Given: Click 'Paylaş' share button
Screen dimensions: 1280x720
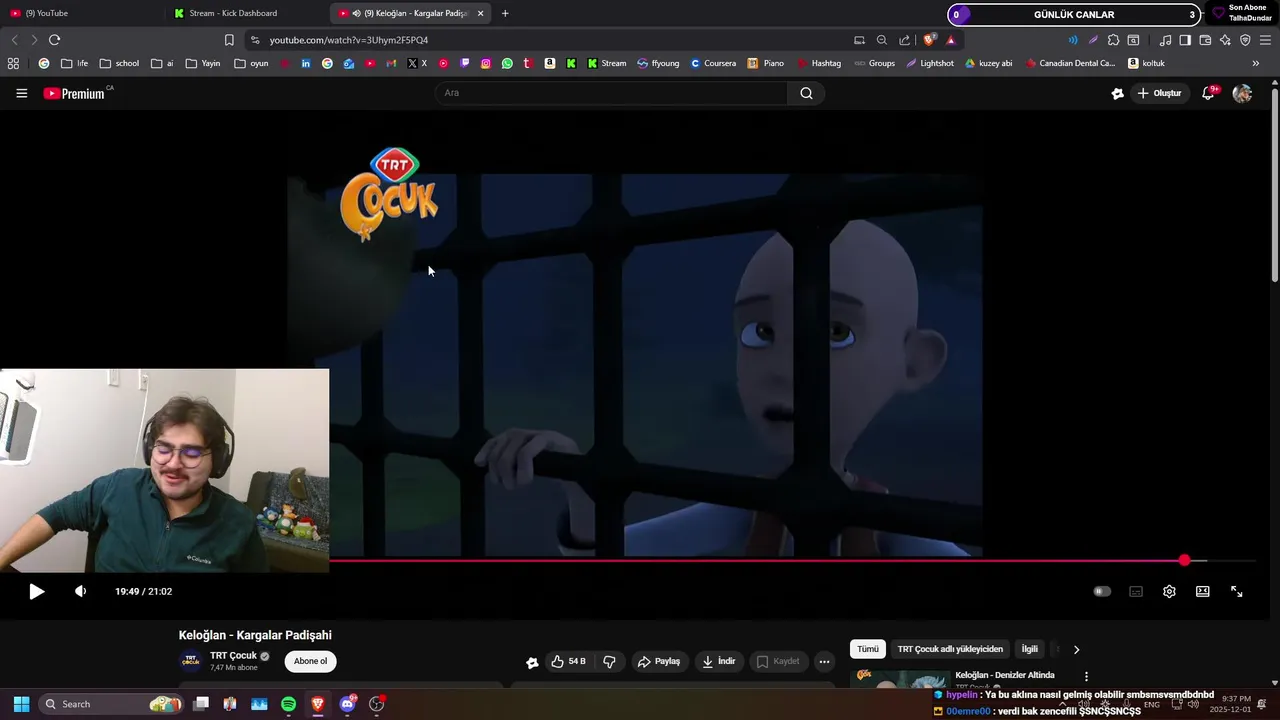Looking at the screenshot, I should point(659,661).
